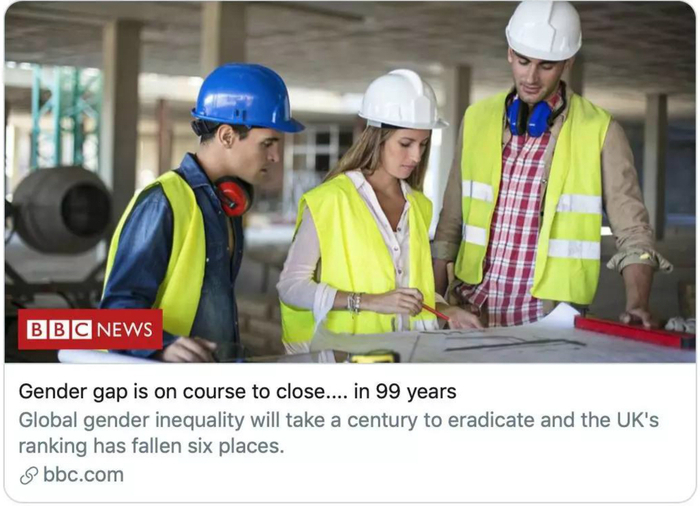
Task: Click the blue hard hat in photo
Action: (x=247, y=97)
